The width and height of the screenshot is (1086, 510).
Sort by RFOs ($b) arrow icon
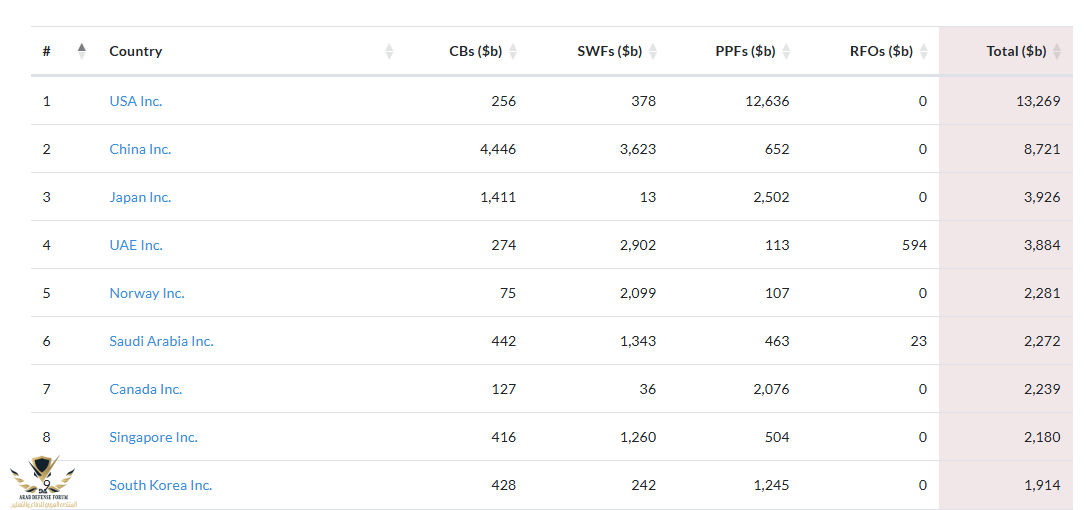pyautogui.click(x=923, y=51)
